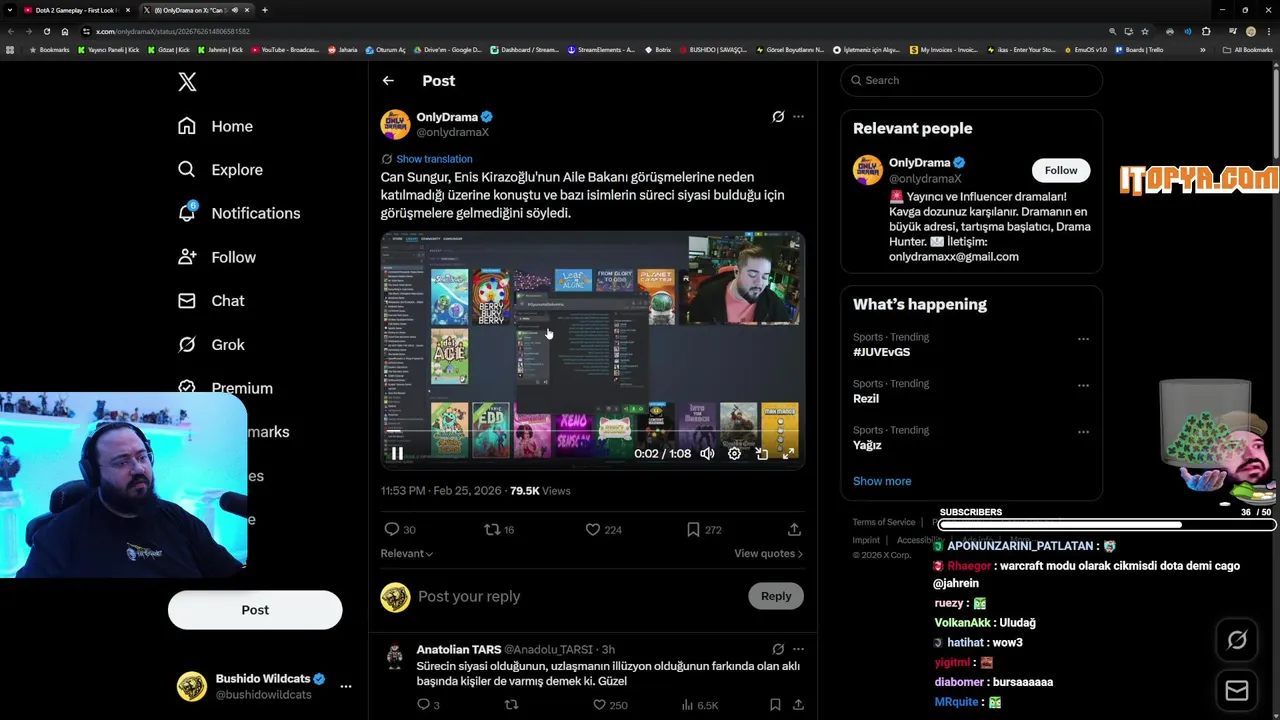This screenshot has width=1280, height=720.
Task: Open the Relevant replies sort dropdown
Action: (406, 554)
